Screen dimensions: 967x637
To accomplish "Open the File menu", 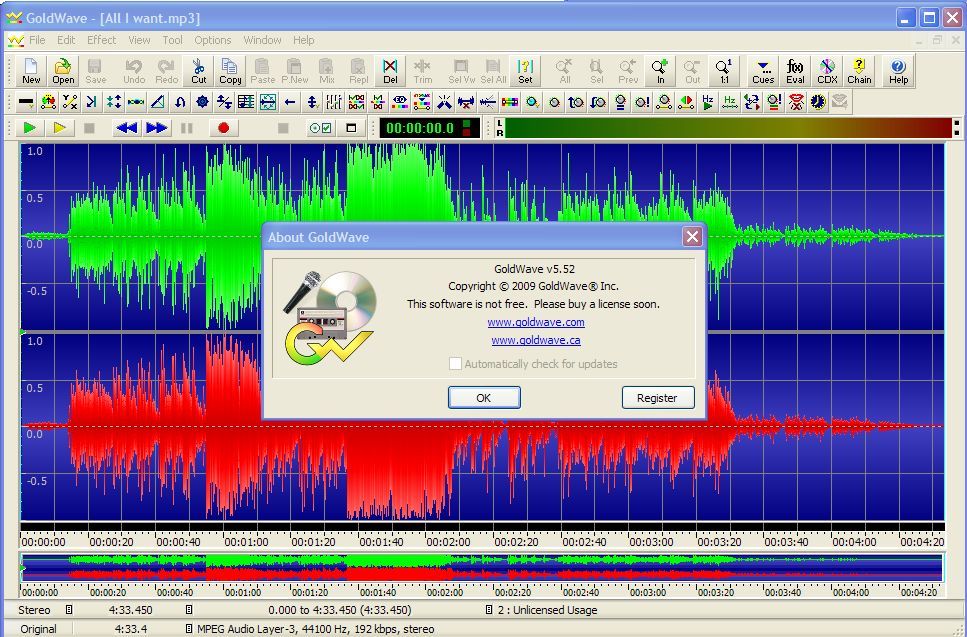I will point(37,40).
